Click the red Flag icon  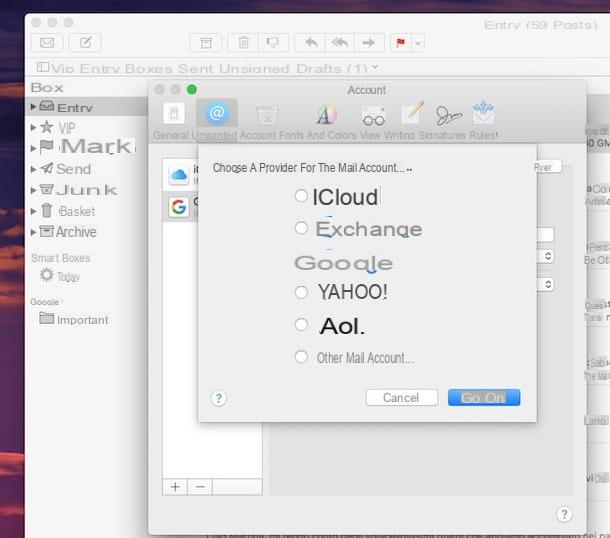(401, 42)
